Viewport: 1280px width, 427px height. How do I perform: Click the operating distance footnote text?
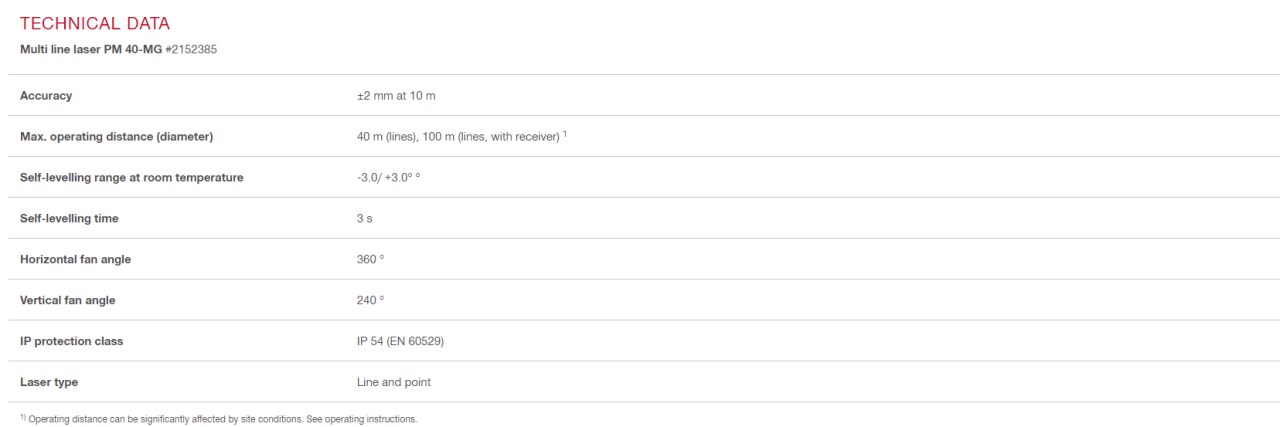(219, 418)
